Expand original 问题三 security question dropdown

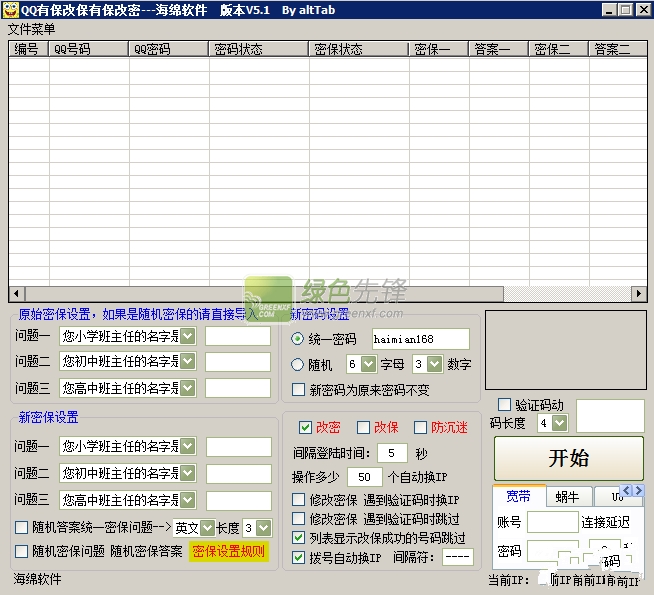tap(188, 389)
